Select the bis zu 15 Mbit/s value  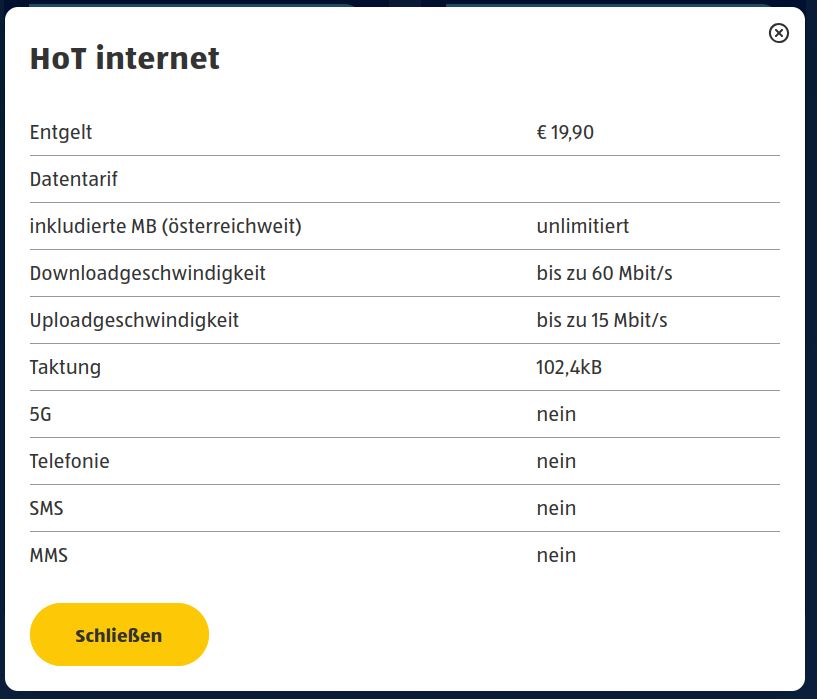pyautogui.click(x=602, y=320)
